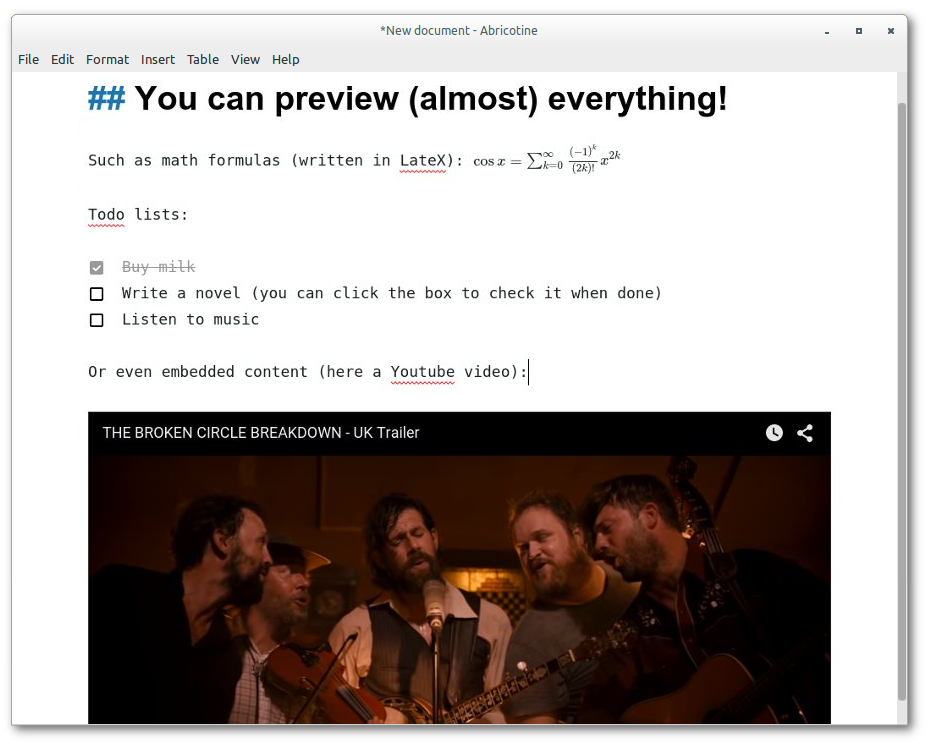Click the cosine LaTeX math formula preview
Viewport: 929px width, 748px height.
546,160
